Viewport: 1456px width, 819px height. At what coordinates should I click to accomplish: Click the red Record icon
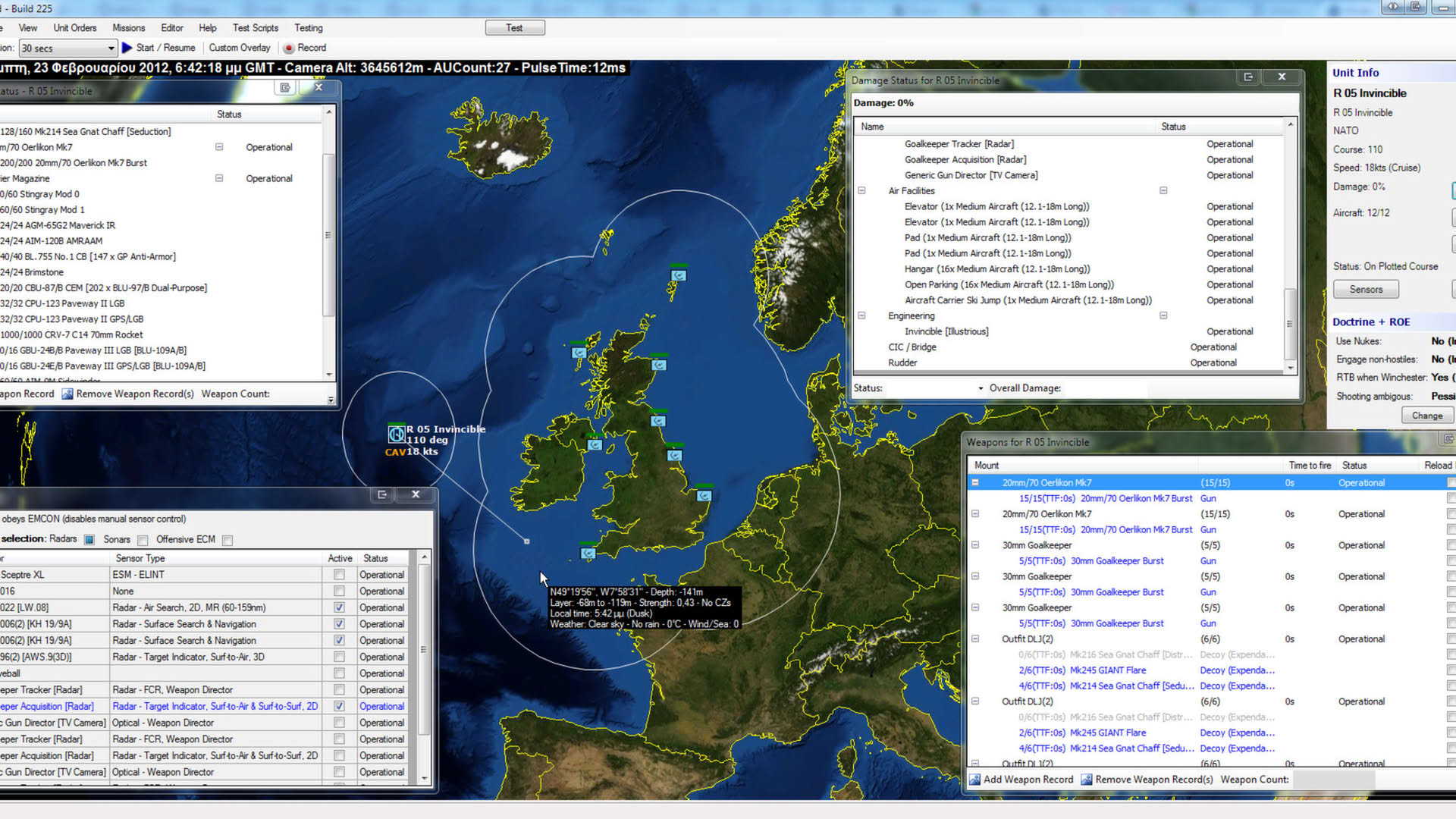(289, 48)
